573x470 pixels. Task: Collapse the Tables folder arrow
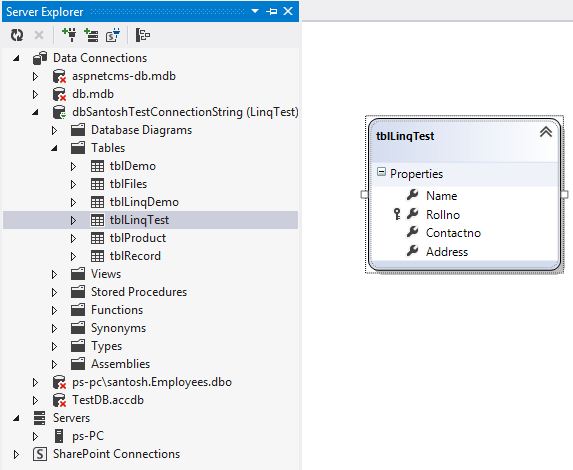(54, 148)
